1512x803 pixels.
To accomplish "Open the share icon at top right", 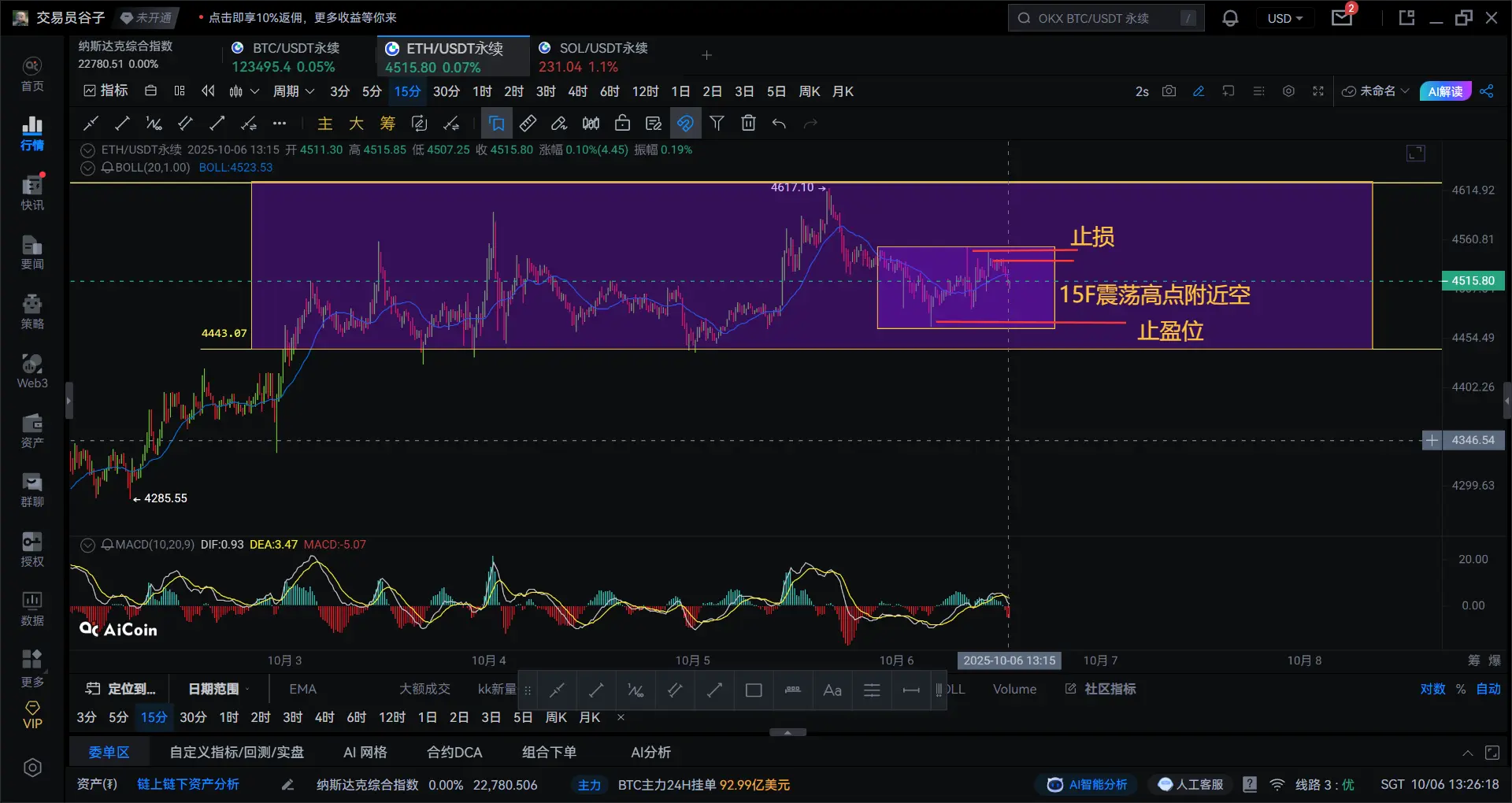I will tap(1486, 91).
